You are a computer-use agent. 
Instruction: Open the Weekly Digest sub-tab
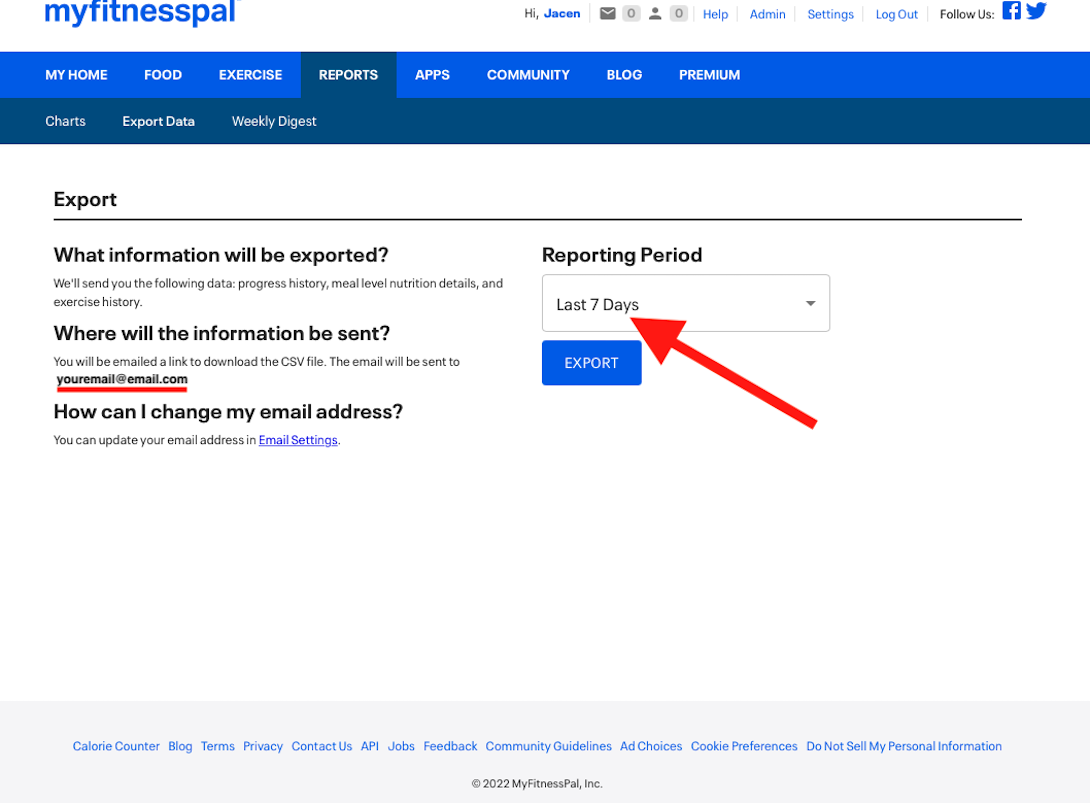(x=274, y=121)
